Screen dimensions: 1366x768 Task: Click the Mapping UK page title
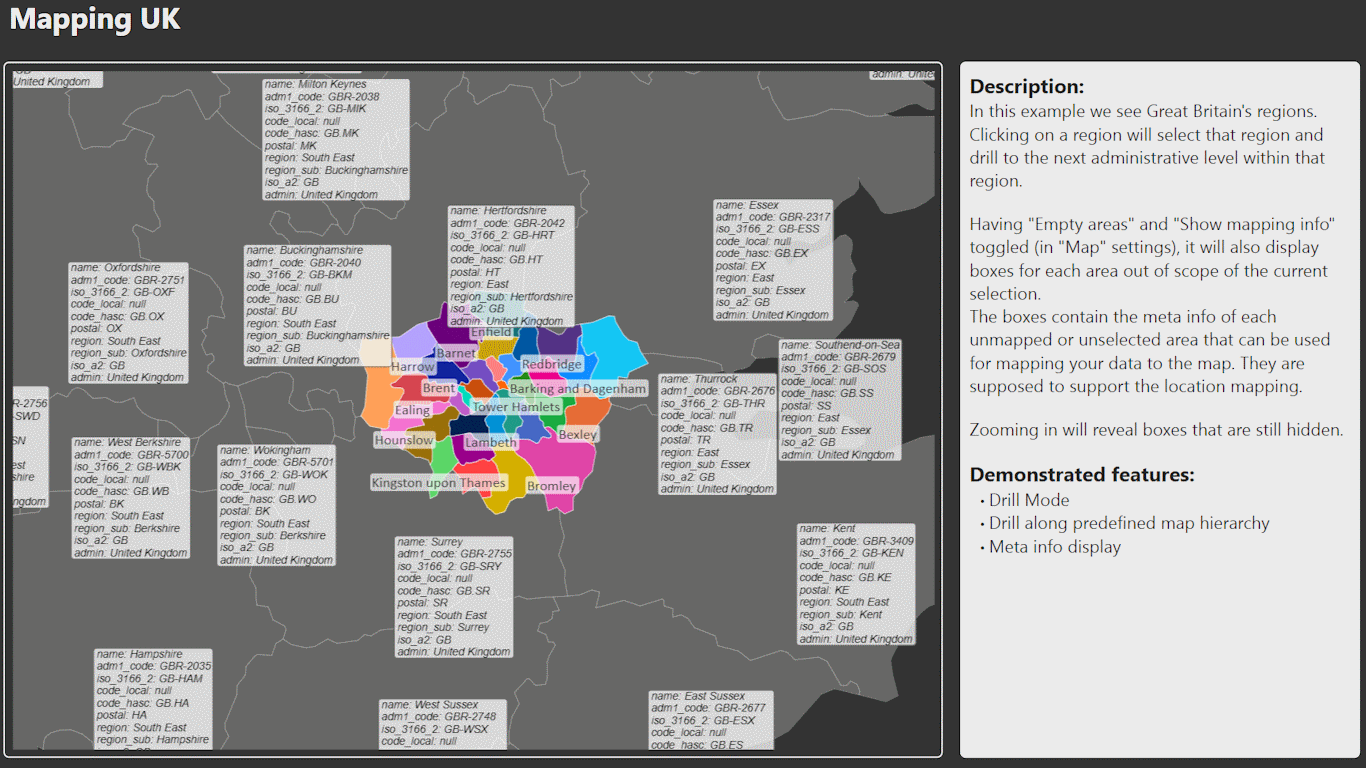[95, 20]
